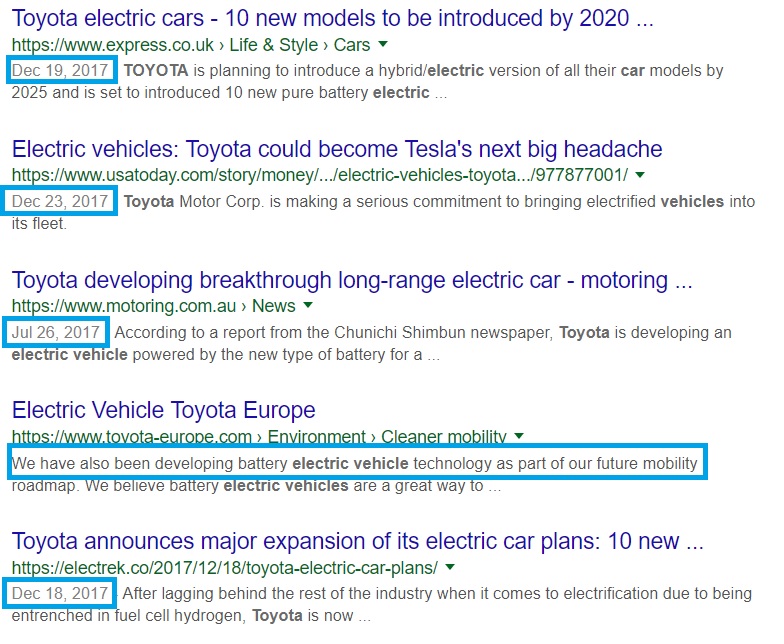Open Electric Vehicle Toyota Europe result
The width and height of the screenshot is (784, 644).
164,410
